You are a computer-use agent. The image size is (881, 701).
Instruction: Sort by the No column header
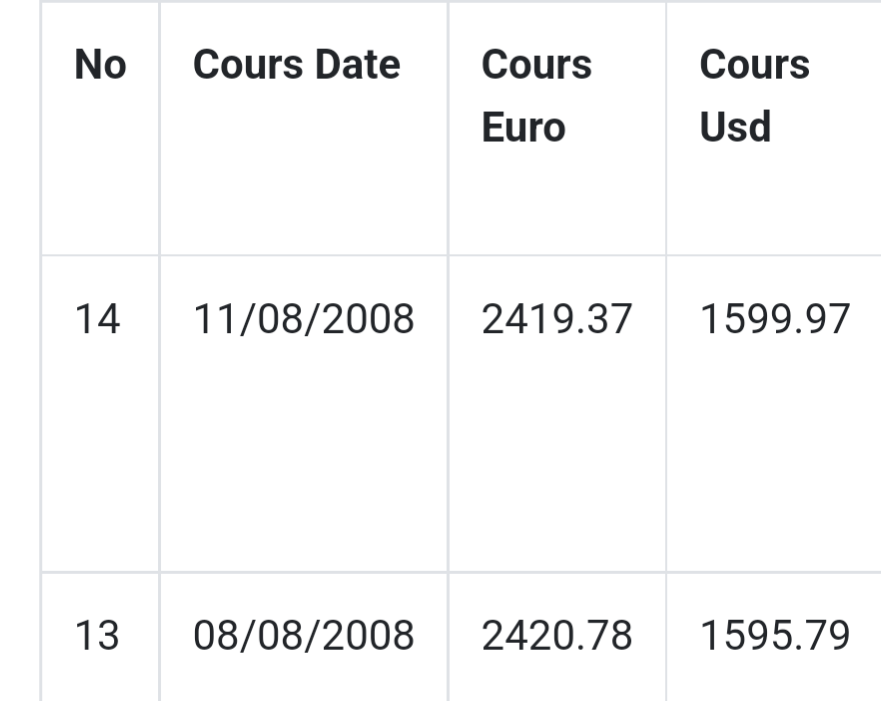coord(100,65)
